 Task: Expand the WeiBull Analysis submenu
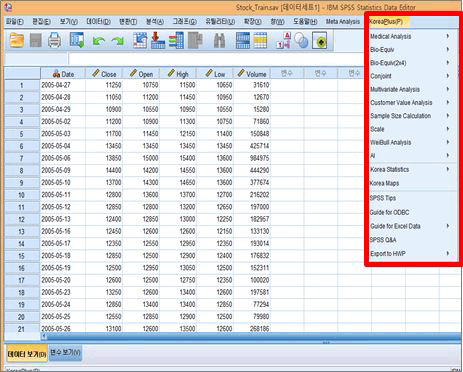[411, 142]
